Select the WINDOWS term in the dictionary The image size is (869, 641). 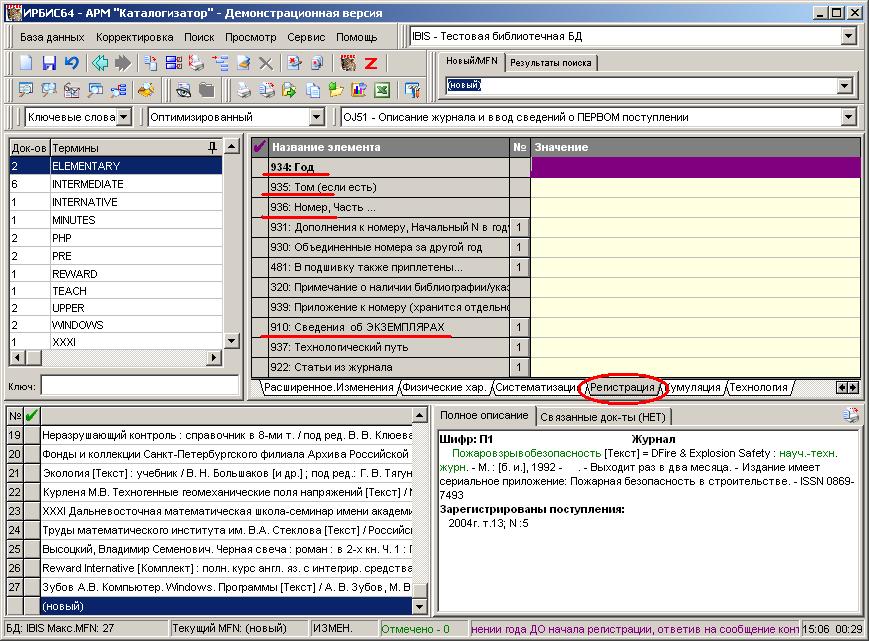click(116, 325)
